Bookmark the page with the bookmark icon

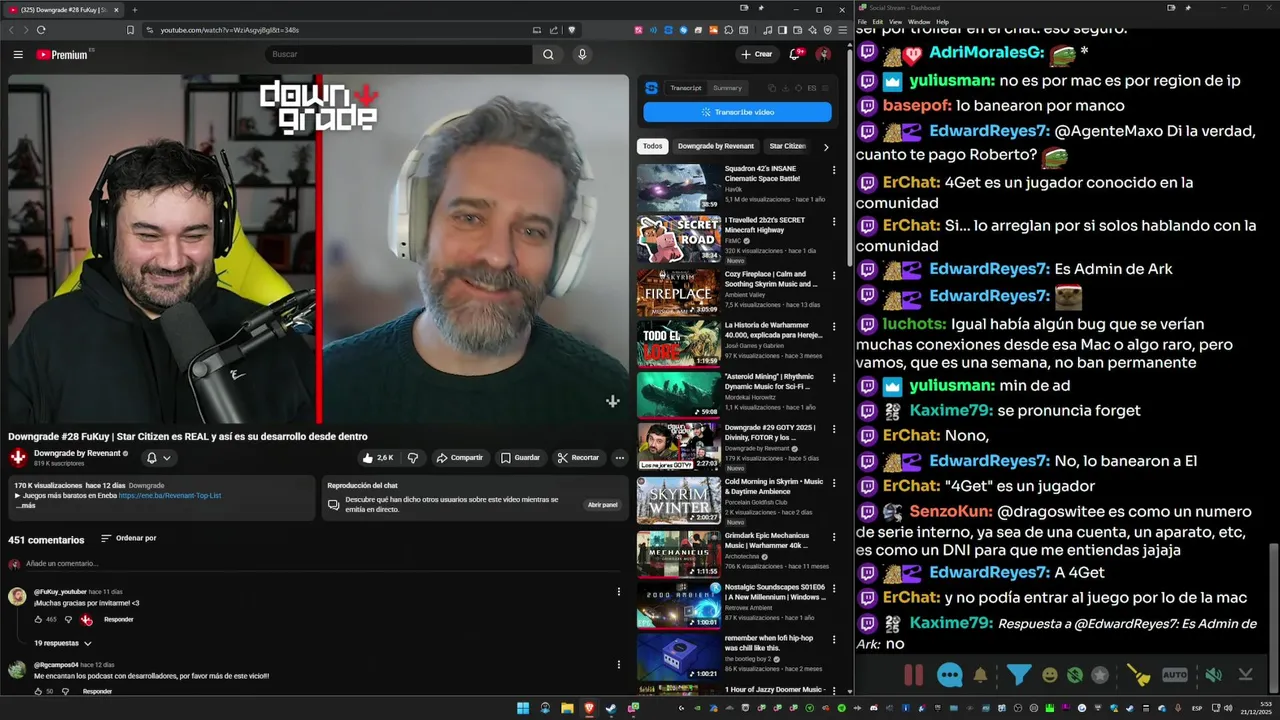(x=130, y=30)
